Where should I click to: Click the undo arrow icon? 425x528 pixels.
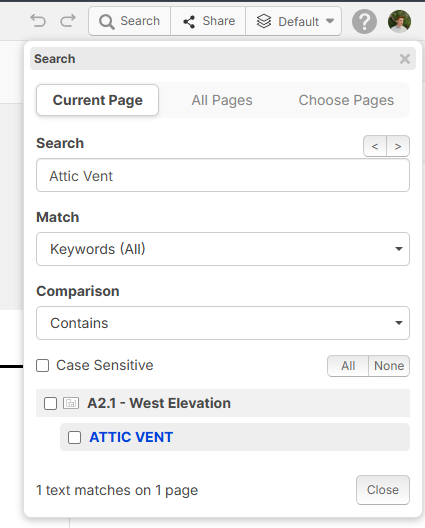click(38, 21)
